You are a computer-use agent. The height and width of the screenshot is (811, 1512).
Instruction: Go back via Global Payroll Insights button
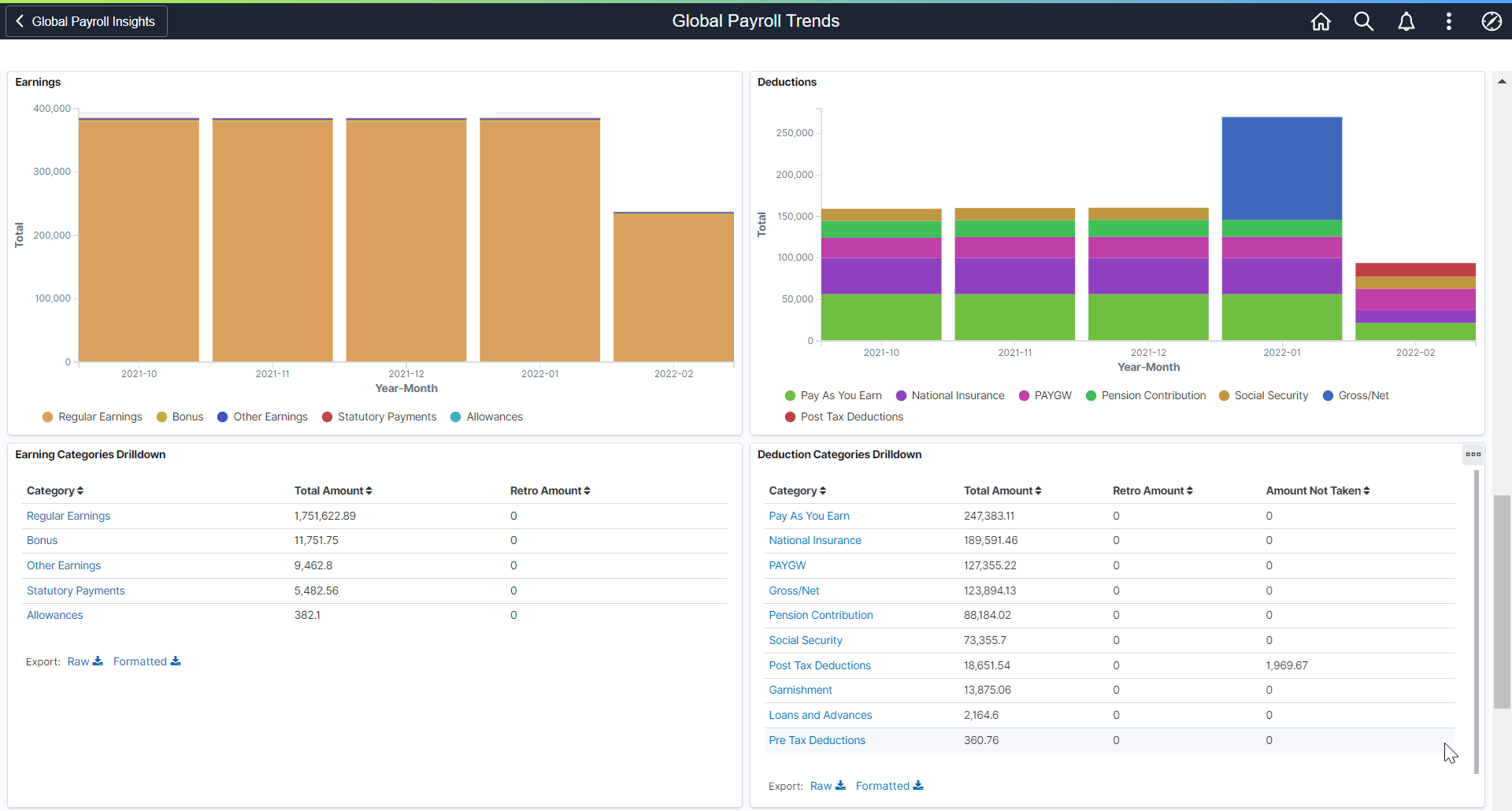[x=85, y=21]
